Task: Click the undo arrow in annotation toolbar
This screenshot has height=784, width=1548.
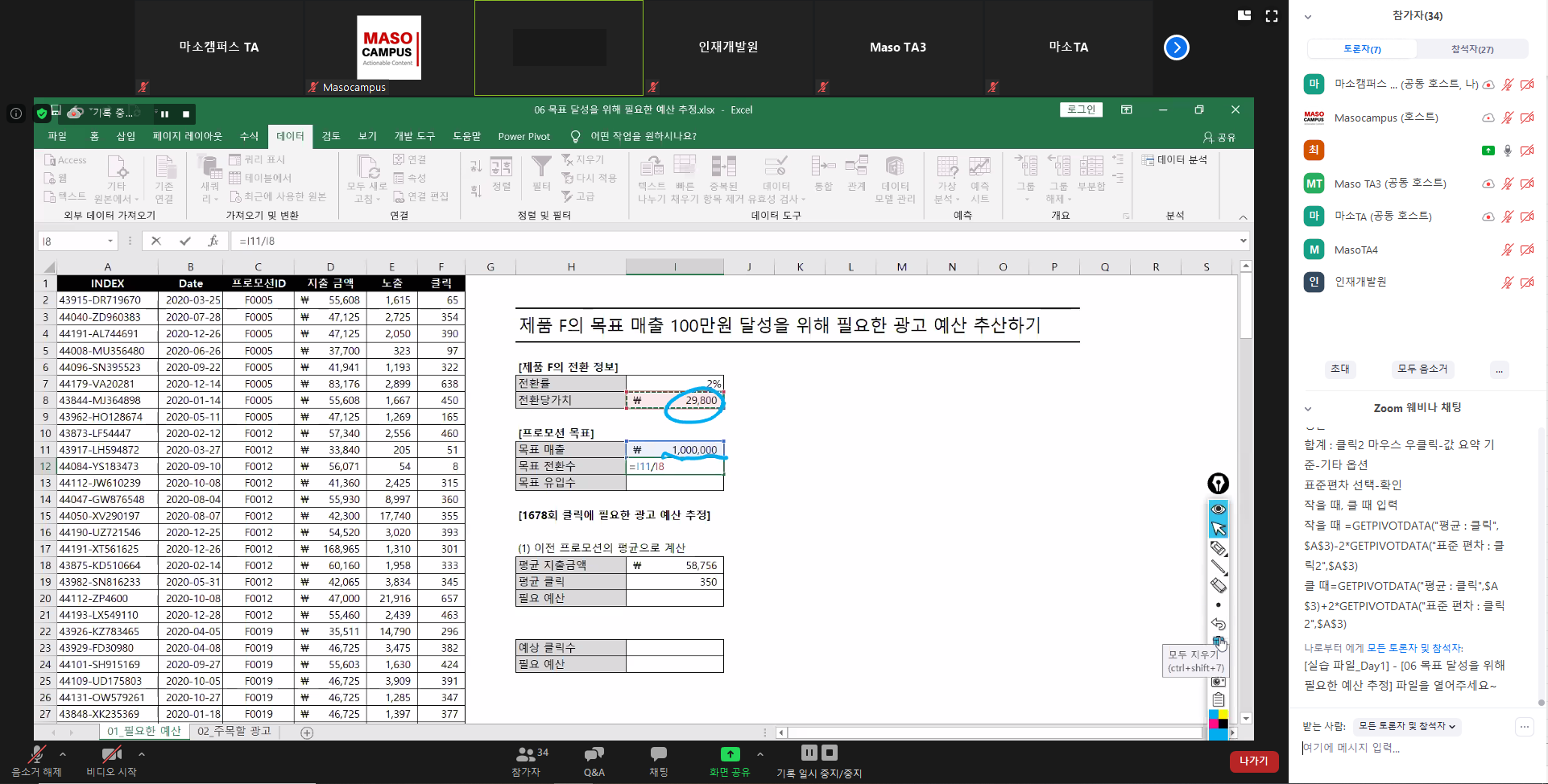Action: point(1219,624)
